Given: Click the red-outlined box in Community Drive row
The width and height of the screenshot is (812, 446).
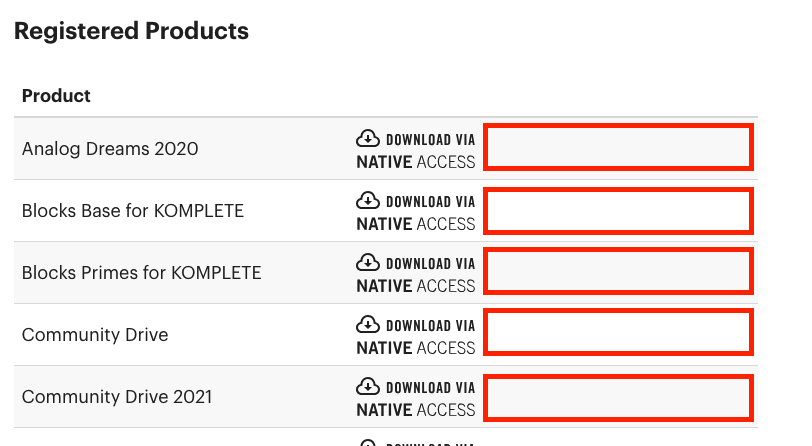Looking at the screenshot, I should (x=617, y=332).
